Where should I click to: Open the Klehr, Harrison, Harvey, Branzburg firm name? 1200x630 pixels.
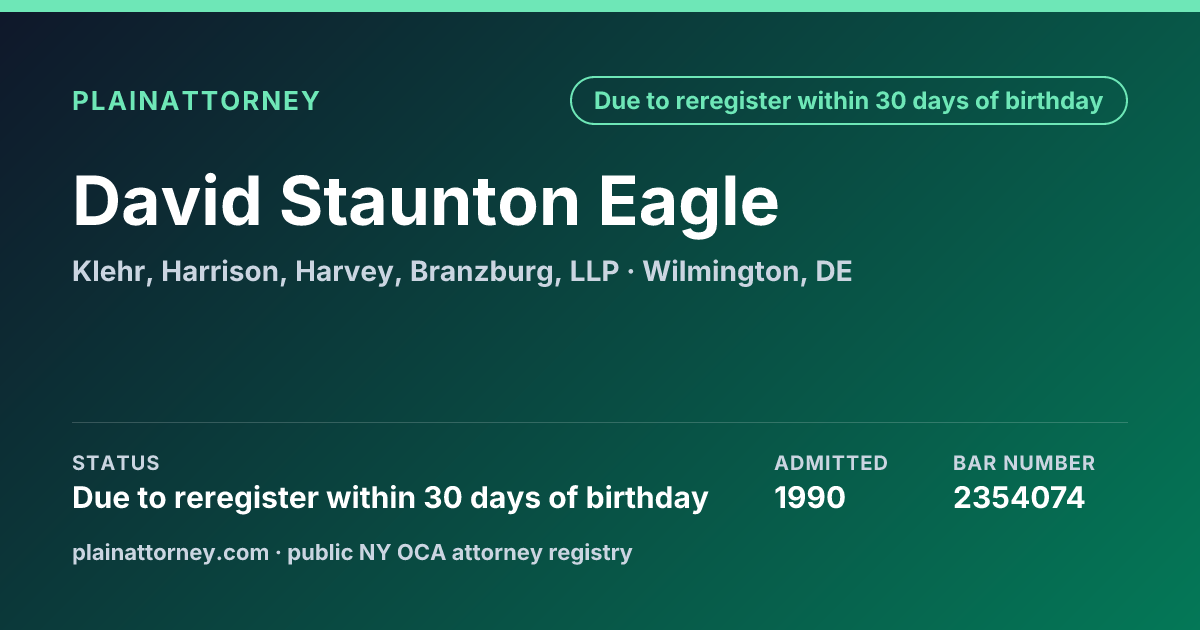click(346, 272)
